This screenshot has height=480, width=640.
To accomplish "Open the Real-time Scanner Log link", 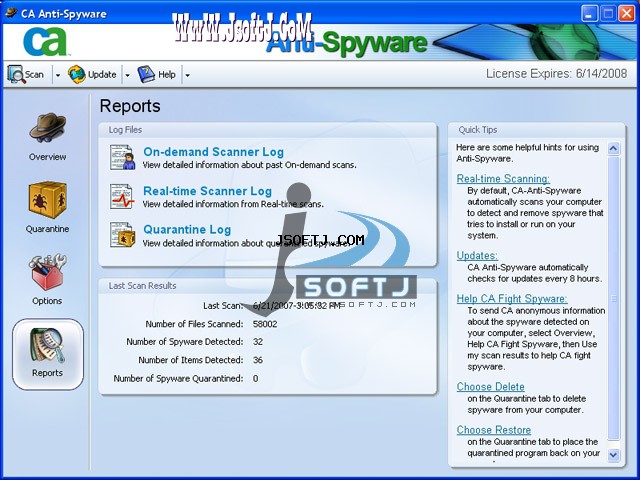I will click(207, 191).
